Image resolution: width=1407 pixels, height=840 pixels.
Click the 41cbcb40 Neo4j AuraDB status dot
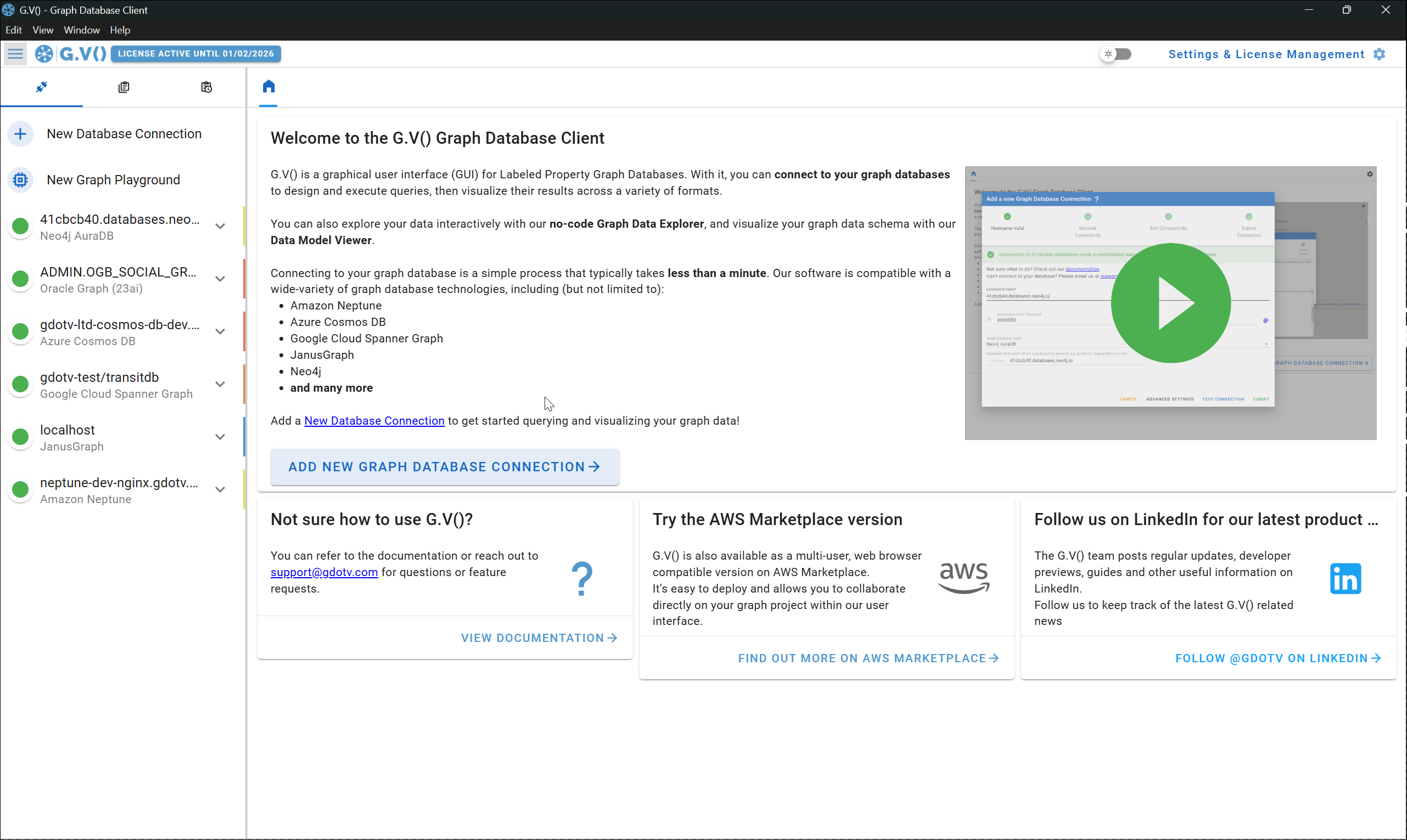pyautogui.click(x=20, y=226)
